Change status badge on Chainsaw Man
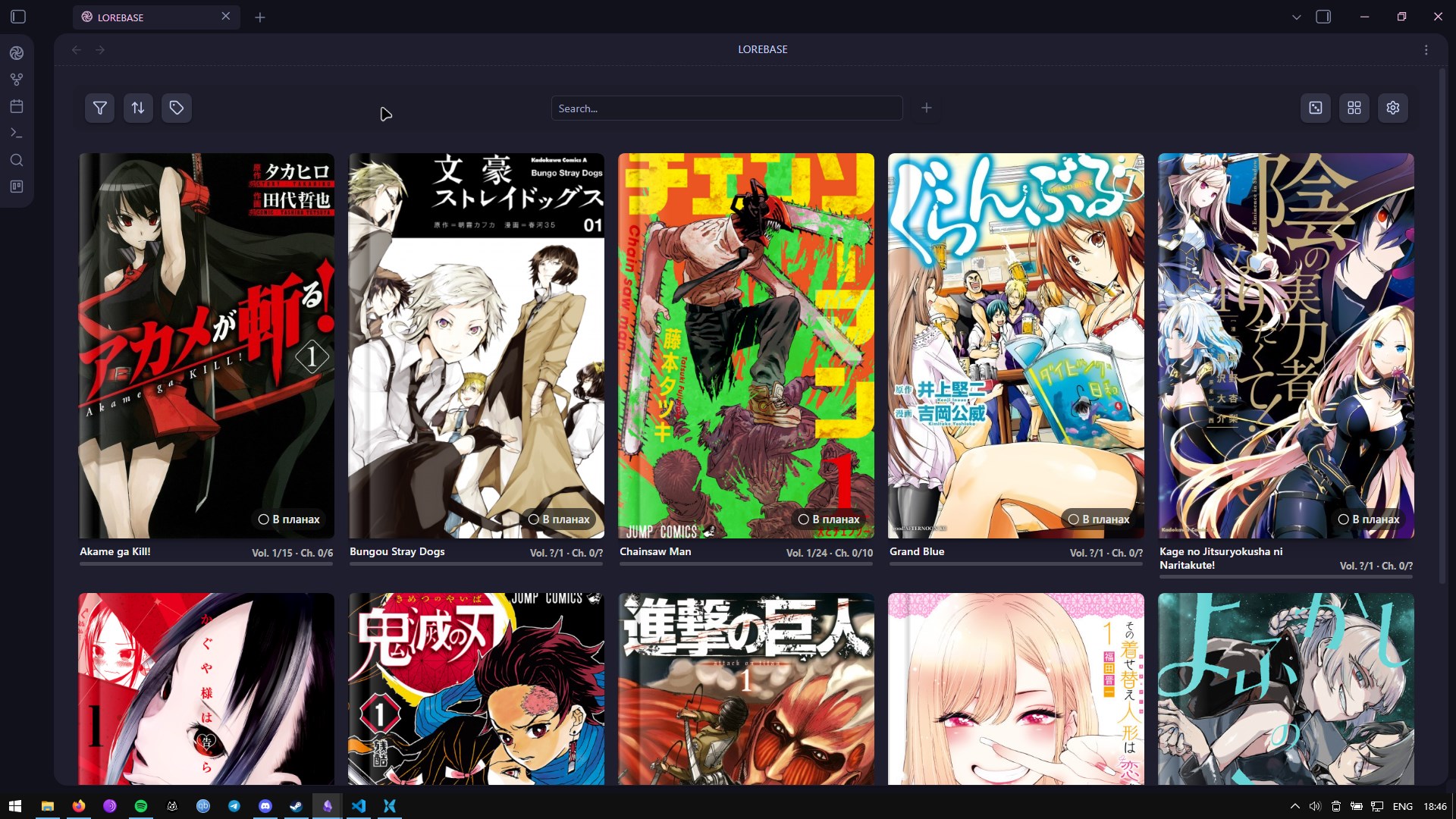The width and height of the screenshot is (1456, 819). pyautogui.click(x=829, y=519)
